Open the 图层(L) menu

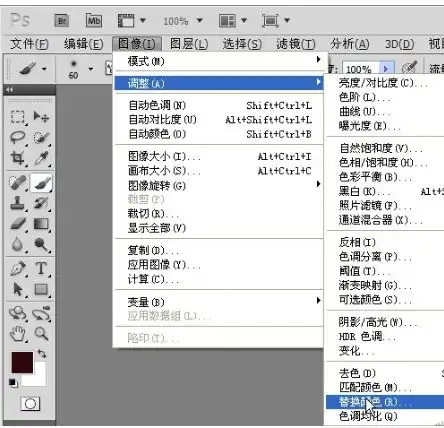[x=189, y=44]
